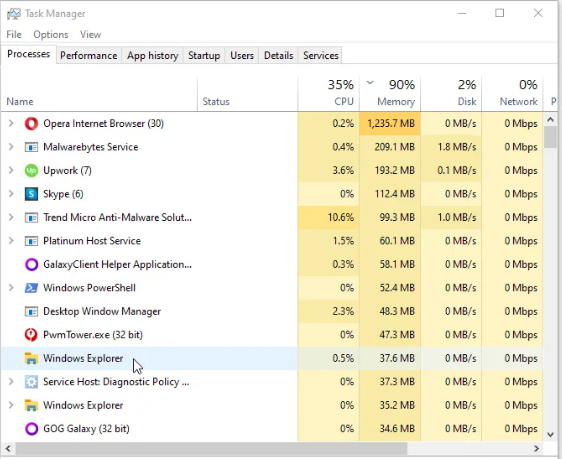Switch to the Users tab

click(242, 56)
